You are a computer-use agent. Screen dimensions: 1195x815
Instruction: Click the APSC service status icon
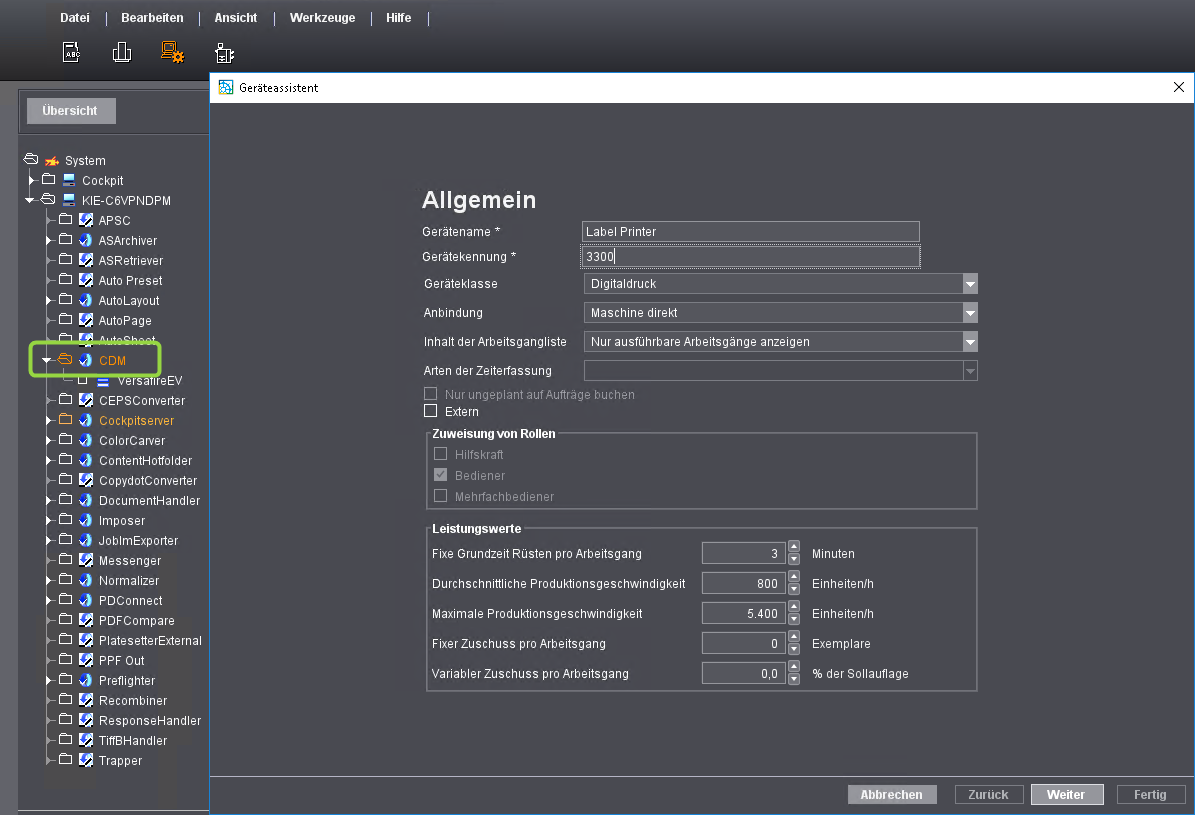click(x=86, y=220)
